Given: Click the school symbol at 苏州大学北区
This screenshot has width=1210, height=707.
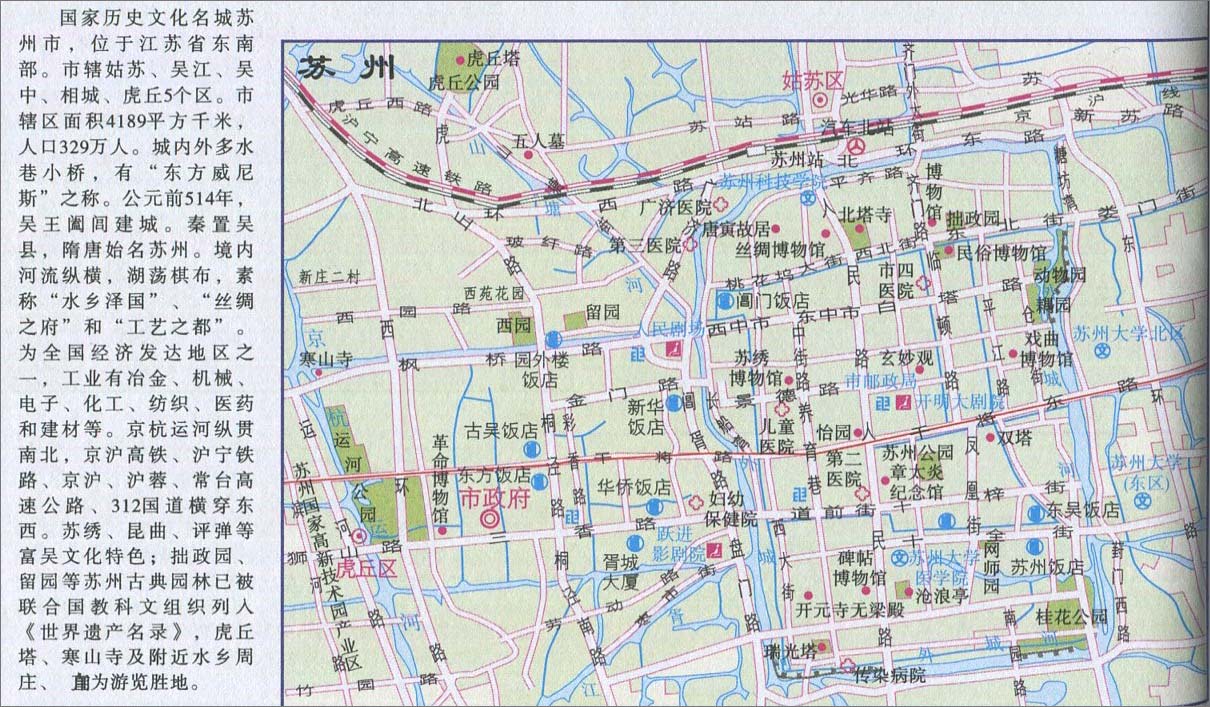Looking at the screenshot, I should 1103,351.
